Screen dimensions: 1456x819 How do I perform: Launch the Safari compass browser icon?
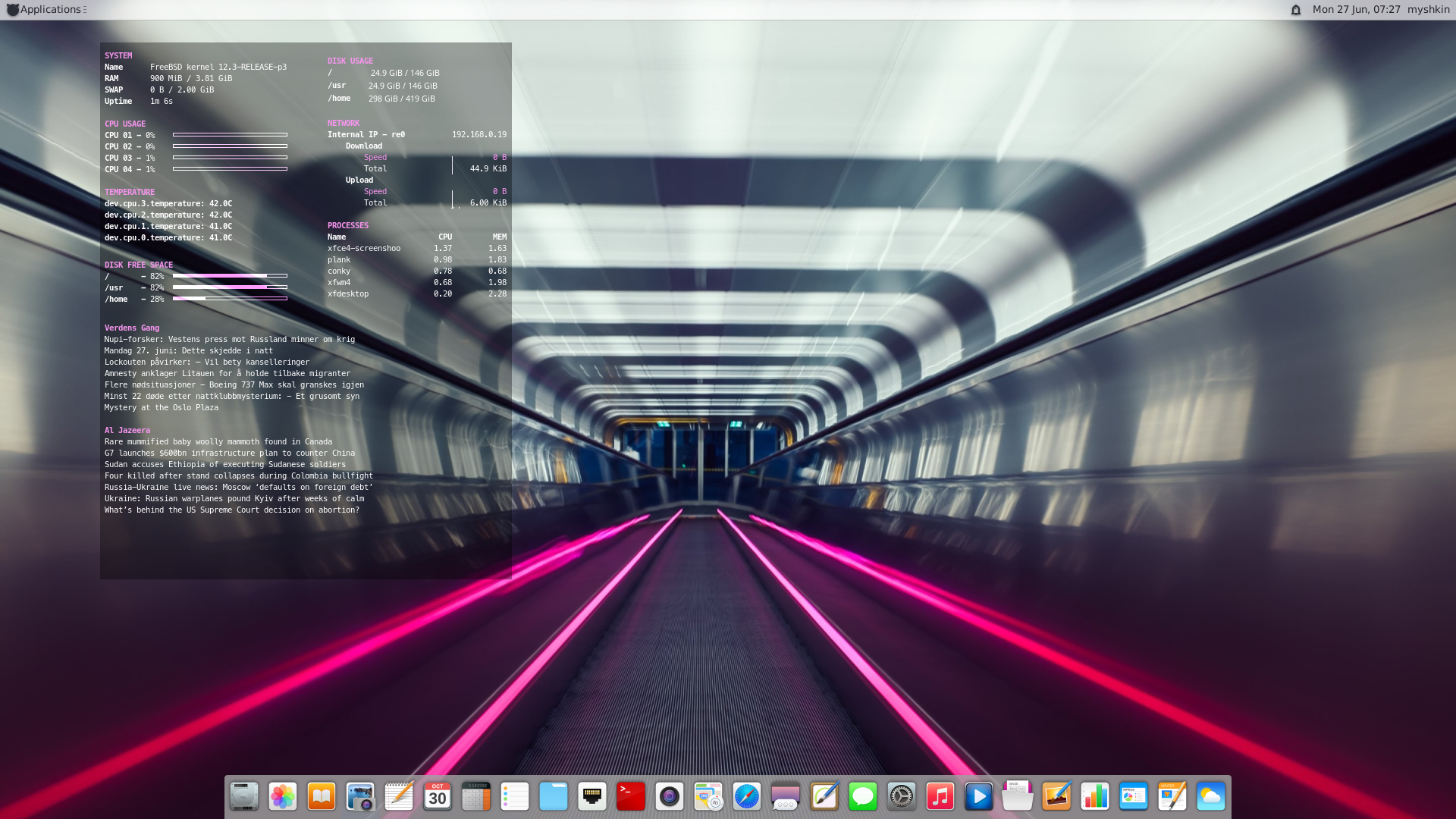point(747,796)
